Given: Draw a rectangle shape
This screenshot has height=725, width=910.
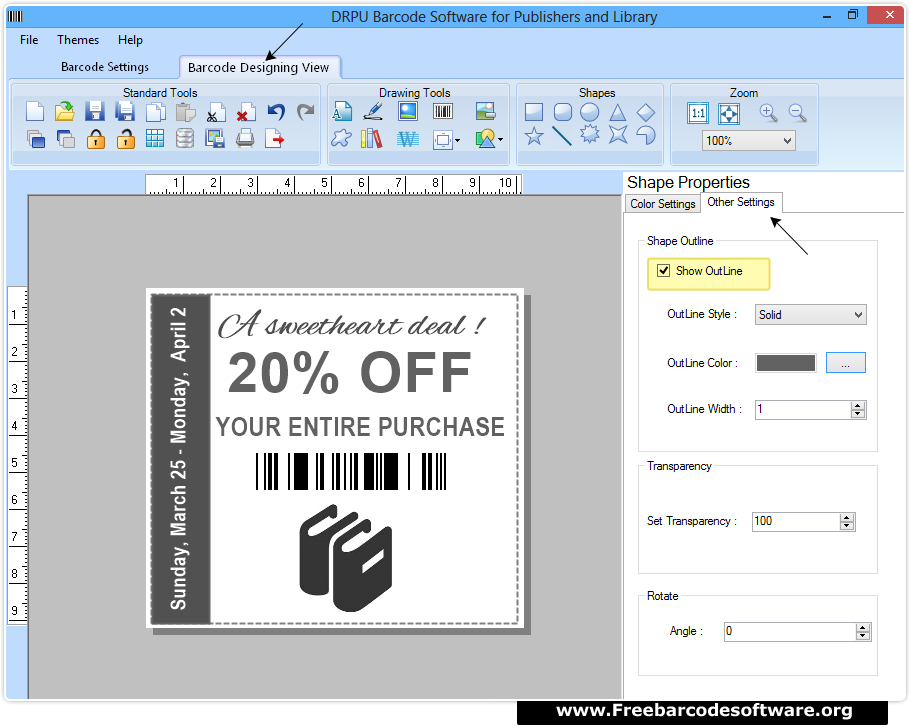Looking at the screenshot, I should click(533, 111).
